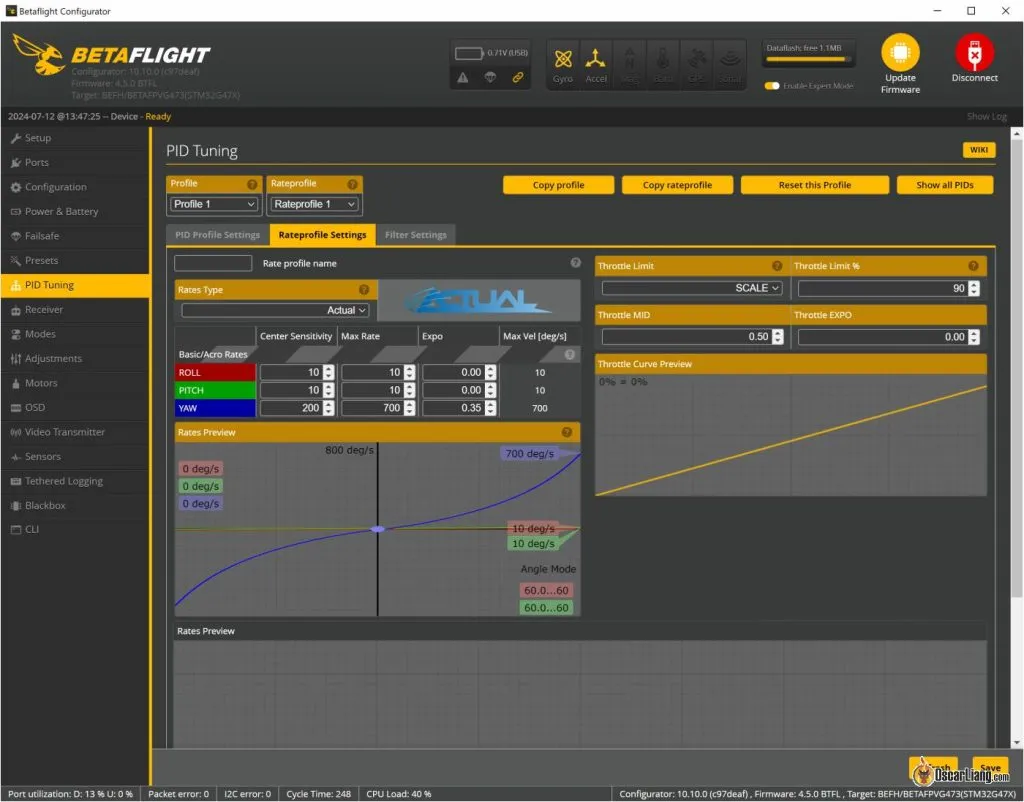Select the Rateprofile Settings tab
The width and height of the screenshot is (1024, 802).
(323, 235)
